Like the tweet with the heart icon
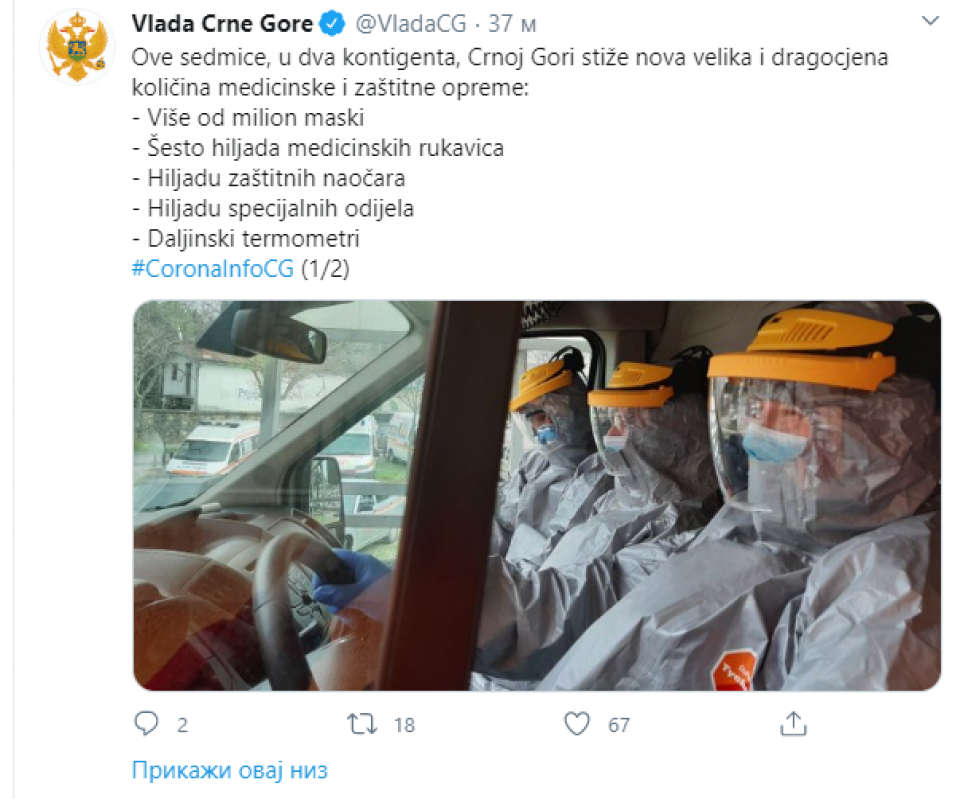 (577, 724)
